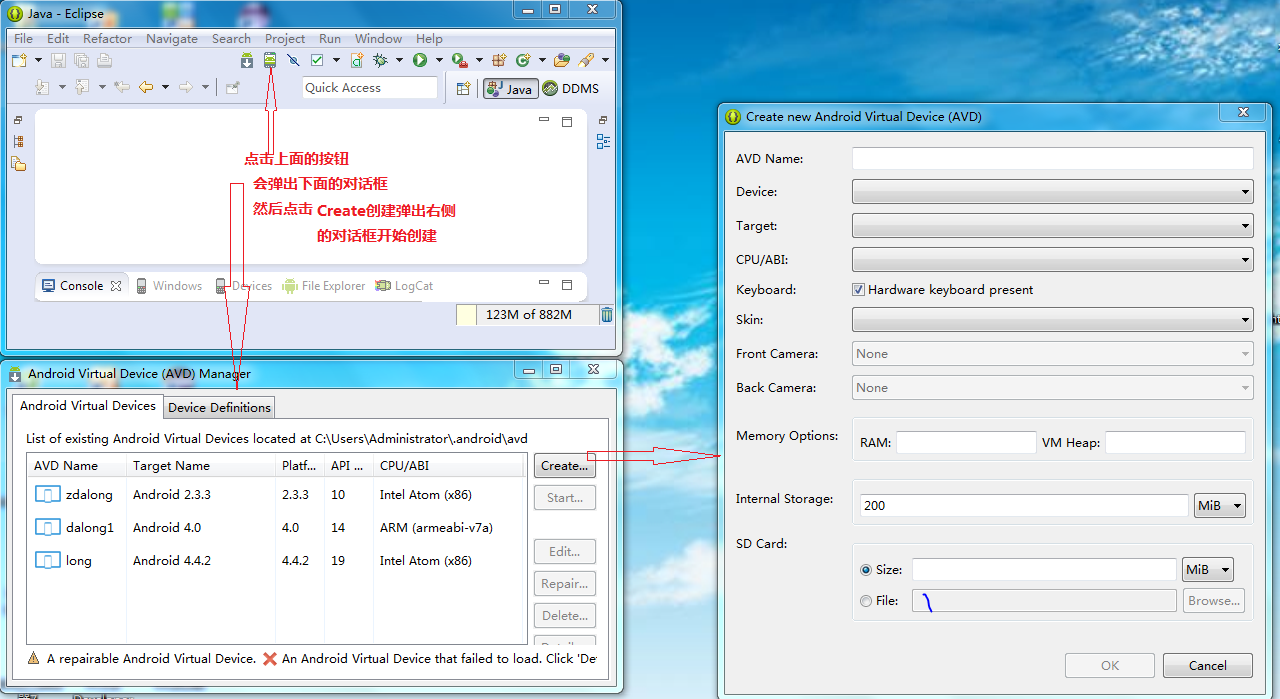Click the Internal Storage 200 field

(x=1024, y=505)
